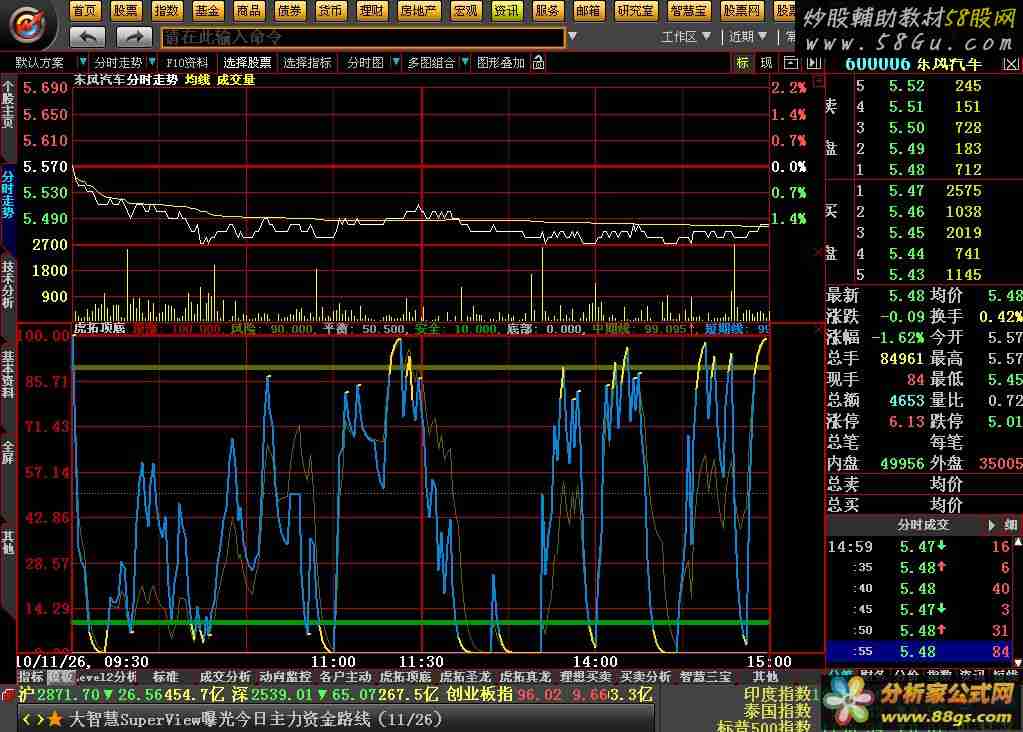Open the highlighted 资讯 top menu button
Screen dimensions: 1023x732
click(x=507, y=10)
